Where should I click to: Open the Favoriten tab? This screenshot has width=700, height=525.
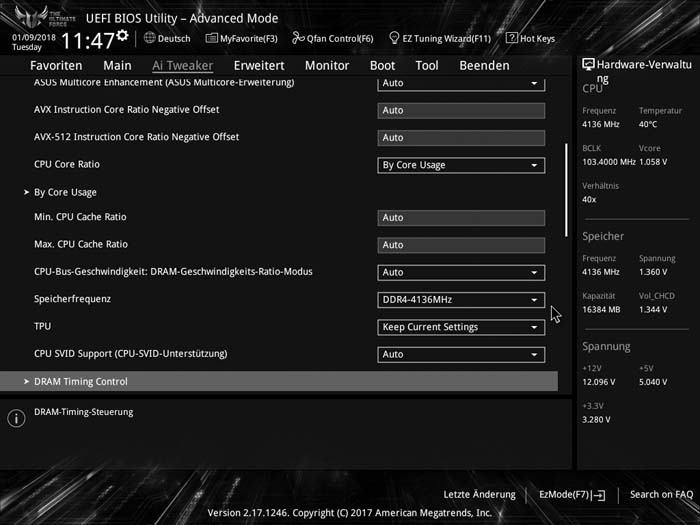[56, 66]
